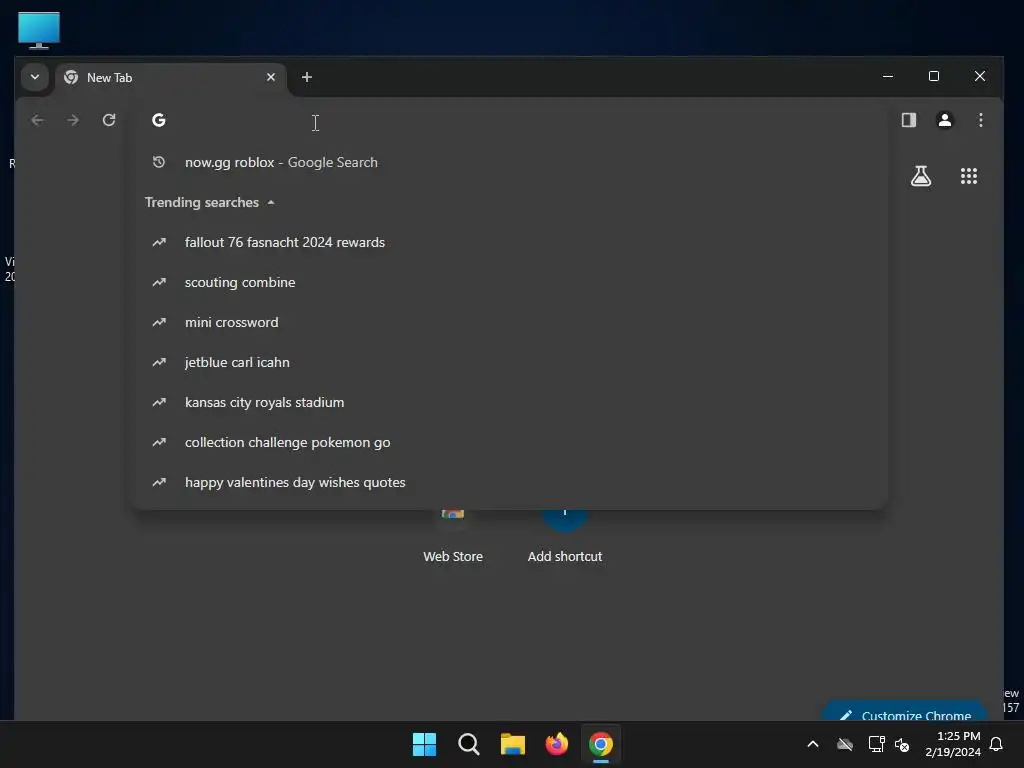1024x768 pixels.
Task: Select jetblue carl icahn suggestion
Action: pyautogui.click(x=509, y=362)
